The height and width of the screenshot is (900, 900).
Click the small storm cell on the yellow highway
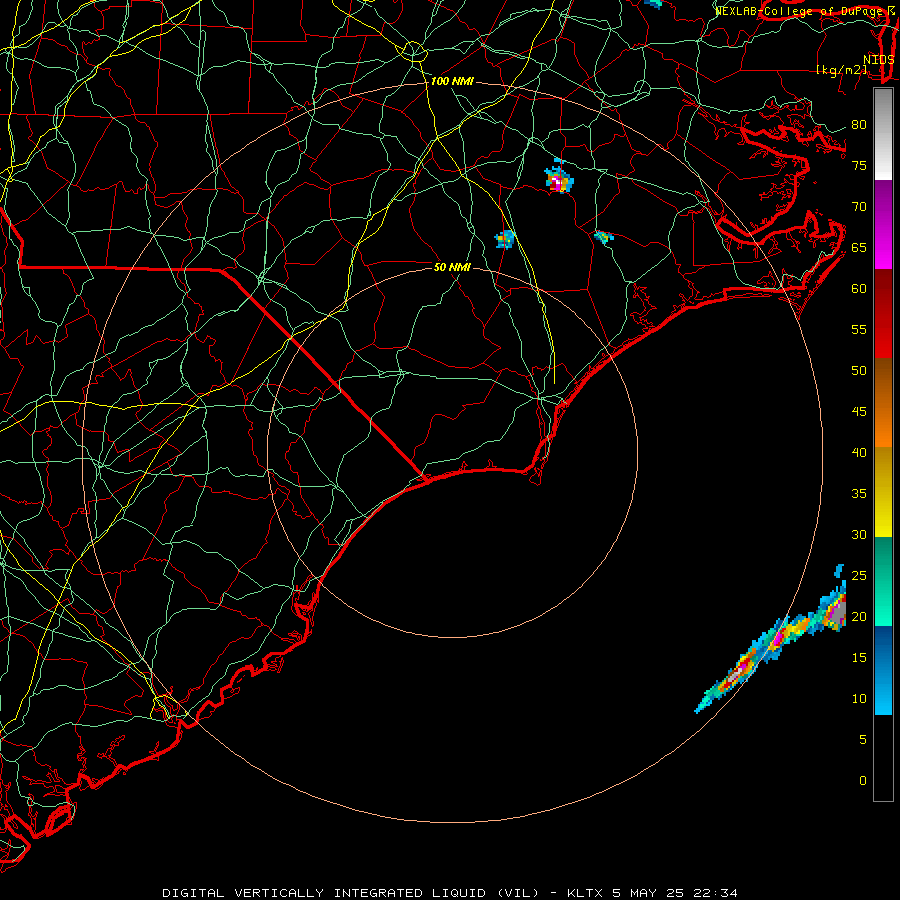click(505, 239)
